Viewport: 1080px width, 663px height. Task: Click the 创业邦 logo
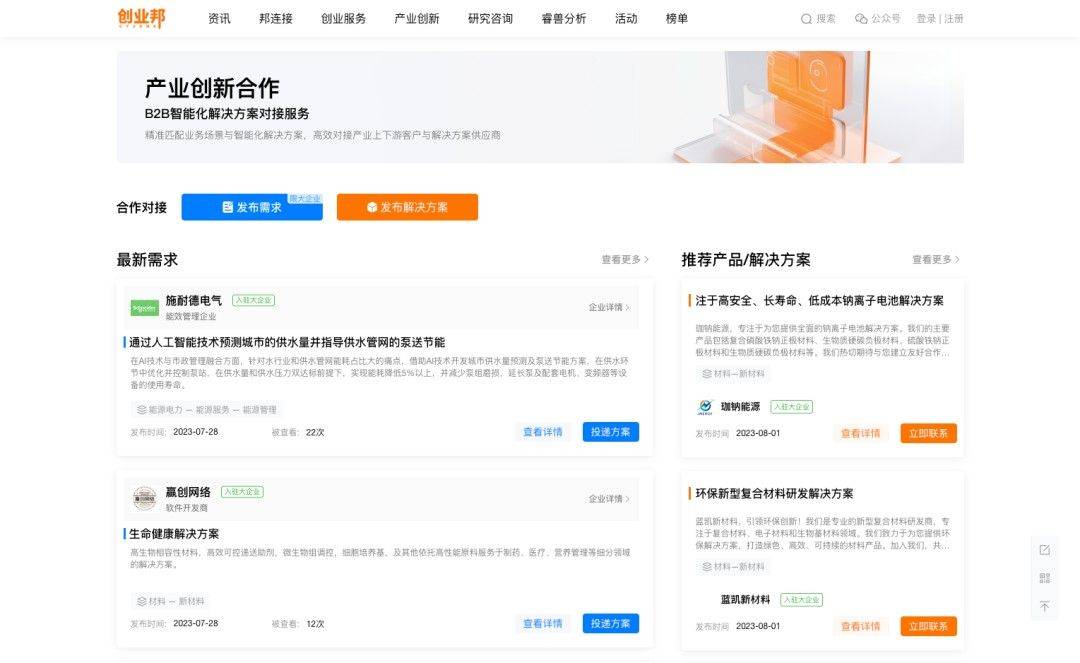[139, 18]
